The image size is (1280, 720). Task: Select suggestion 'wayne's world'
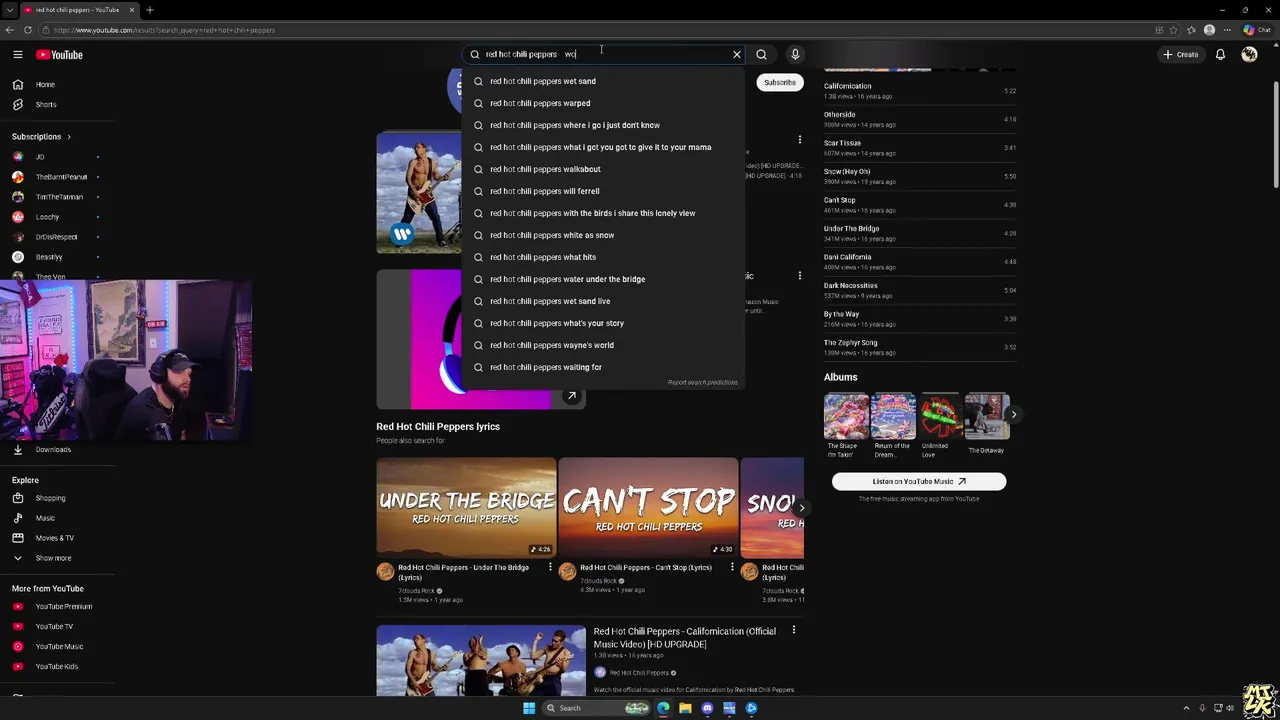603,345
